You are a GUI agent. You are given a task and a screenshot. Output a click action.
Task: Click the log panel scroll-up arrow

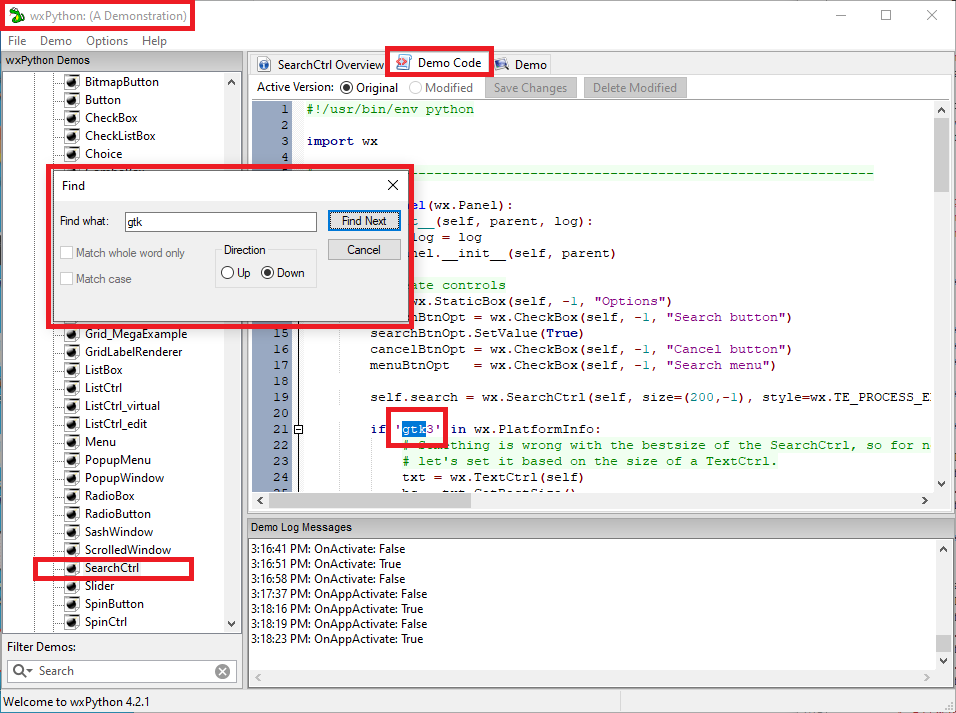tap(943, 549)
